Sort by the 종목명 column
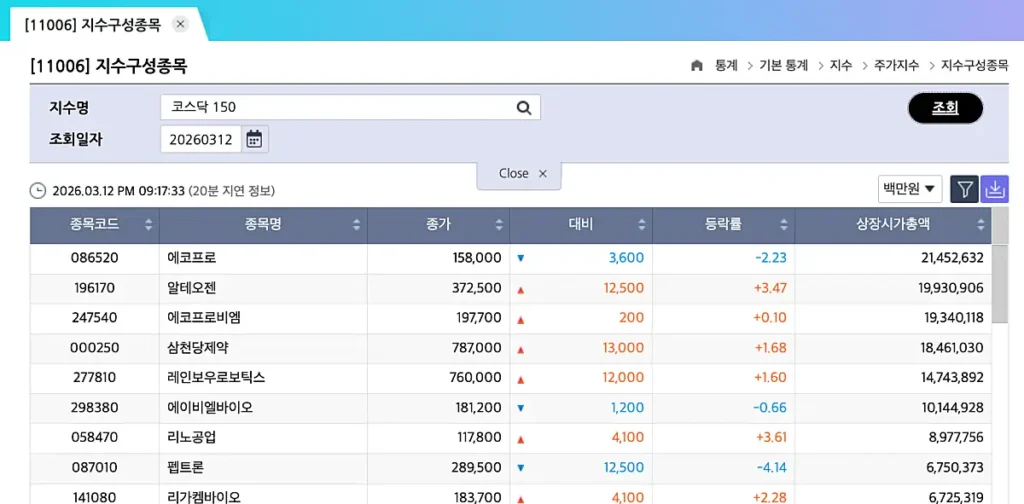Screen dimensions: 1024x504 click(x=356, y=225)
